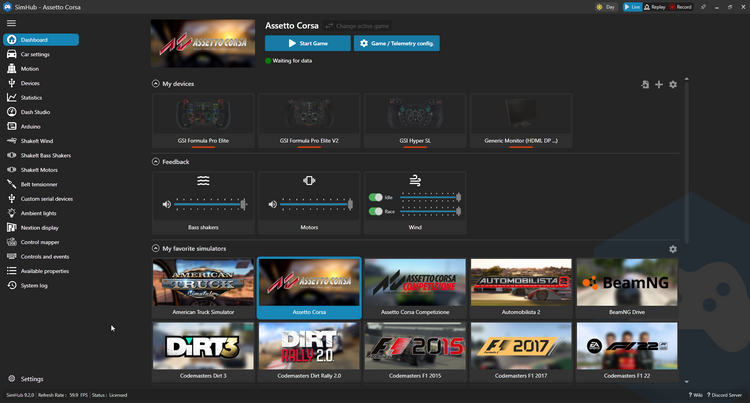This screenshot has width=750, height=403.
Task: Click the Control mapper icon
Action: 11,242
